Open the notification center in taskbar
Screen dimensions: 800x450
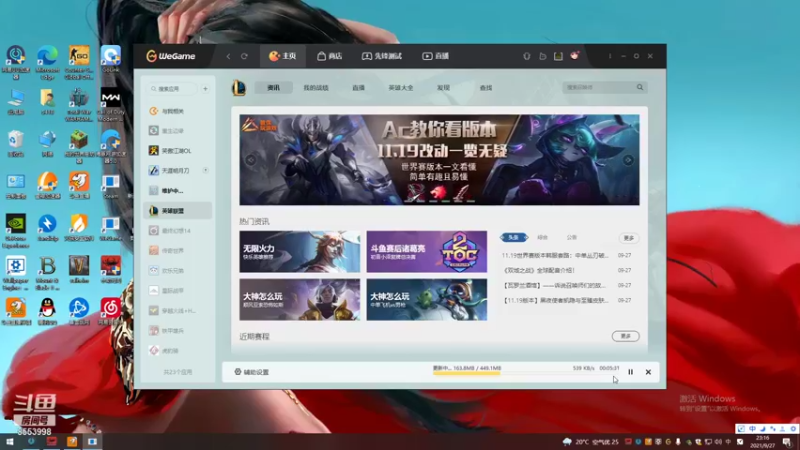[x=787, y=442]
